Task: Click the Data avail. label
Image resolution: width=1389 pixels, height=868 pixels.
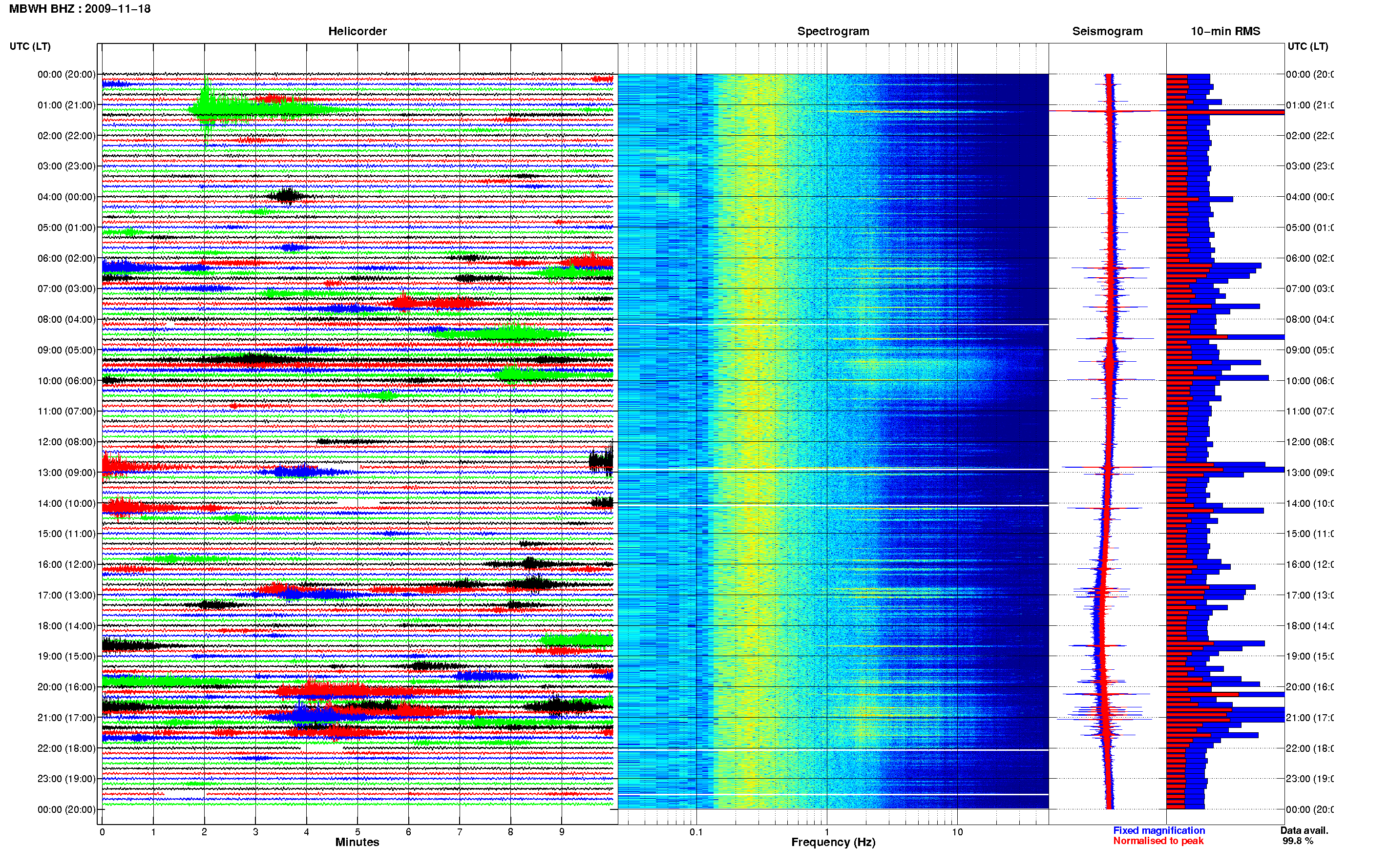Action: coord(1304,831)
